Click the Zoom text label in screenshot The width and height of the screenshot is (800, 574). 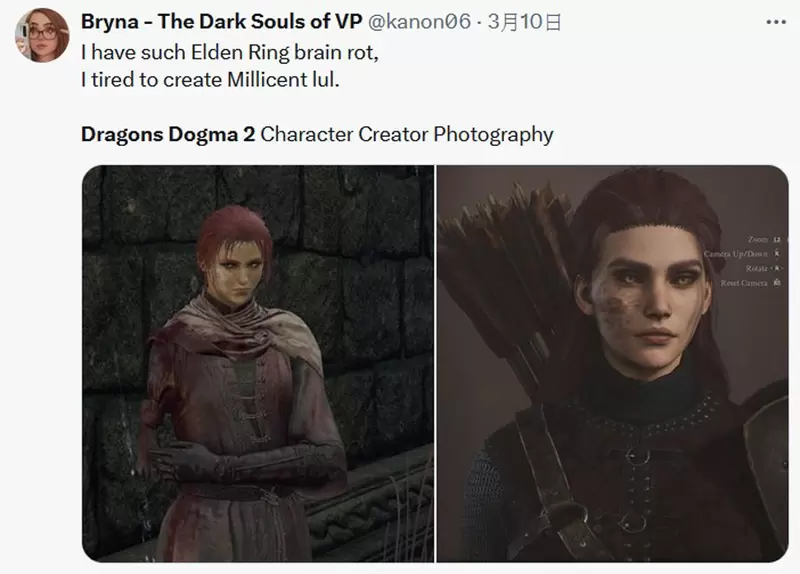click(758, 239)
